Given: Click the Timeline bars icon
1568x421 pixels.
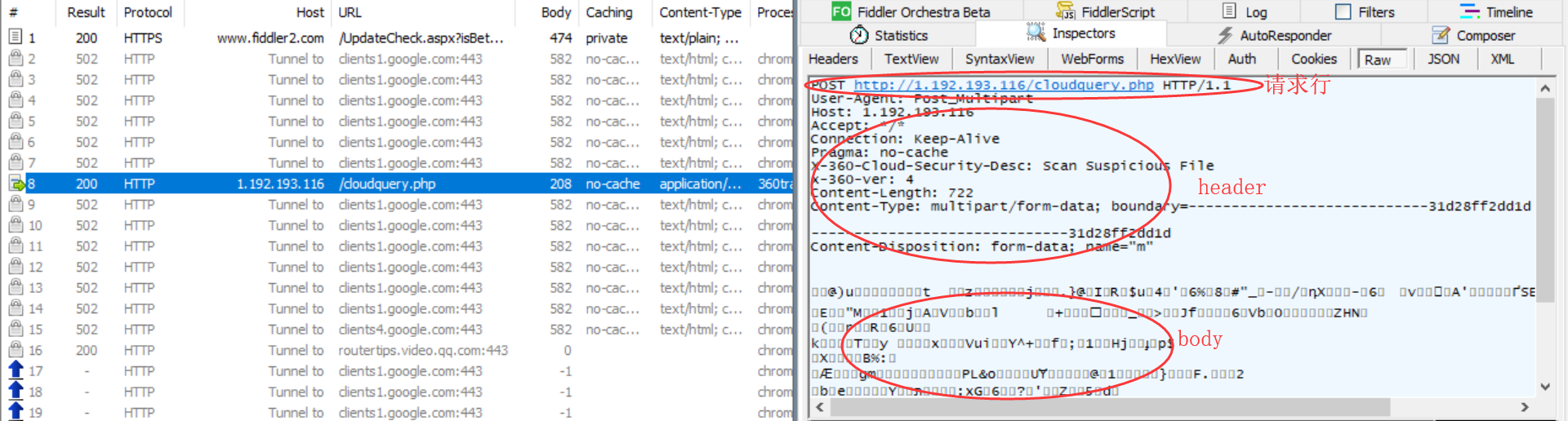Looking at the screenshot, I should (x=1469, y=11).
